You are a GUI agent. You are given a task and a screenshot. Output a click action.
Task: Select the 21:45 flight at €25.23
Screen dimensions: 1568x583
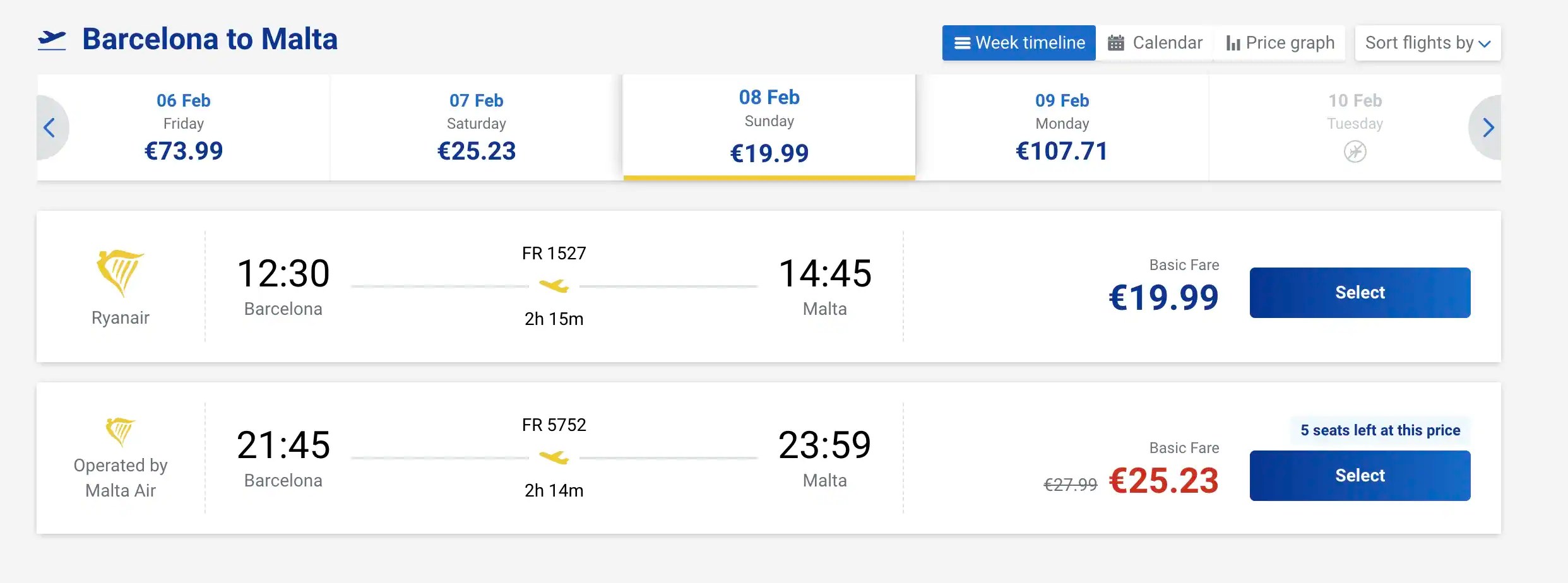[x=1360, y=476]
